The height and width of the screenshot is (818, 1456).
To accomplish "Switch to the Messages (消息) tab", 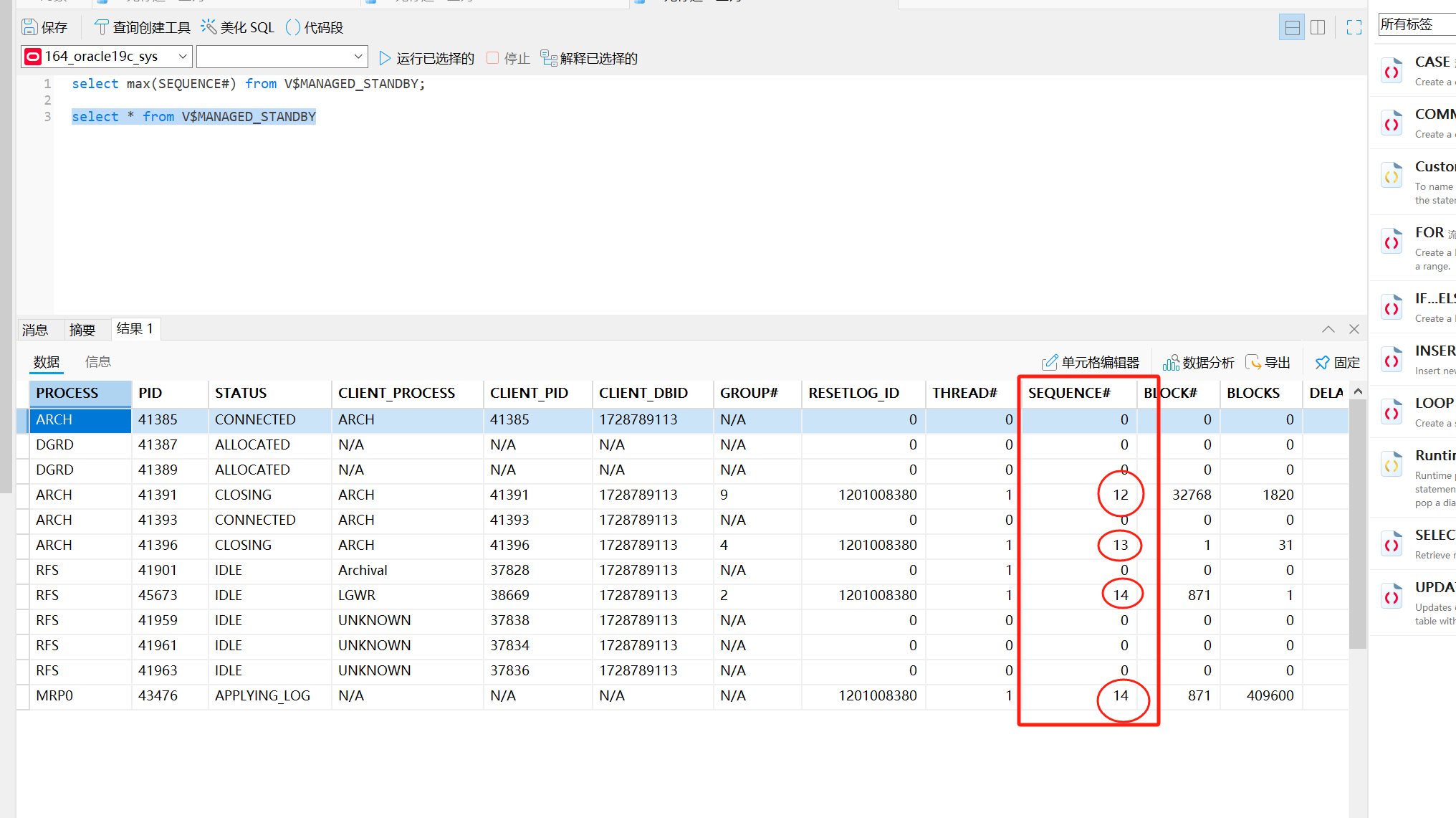I will pos(35,330).
